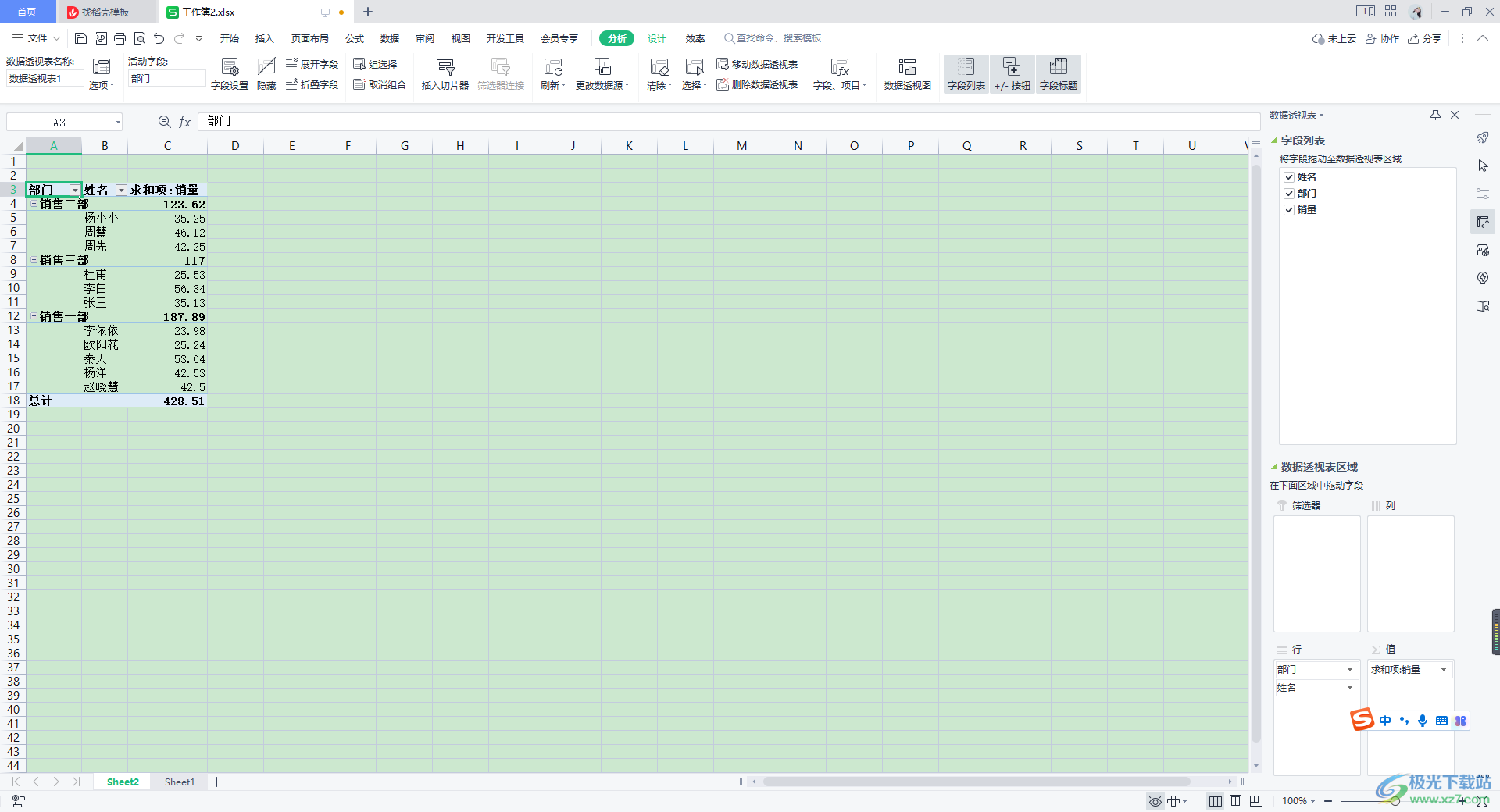Viewport: 1500px width, 812px height.
Task: Open 更改数据源 change data source
Action: pos(602,74)
